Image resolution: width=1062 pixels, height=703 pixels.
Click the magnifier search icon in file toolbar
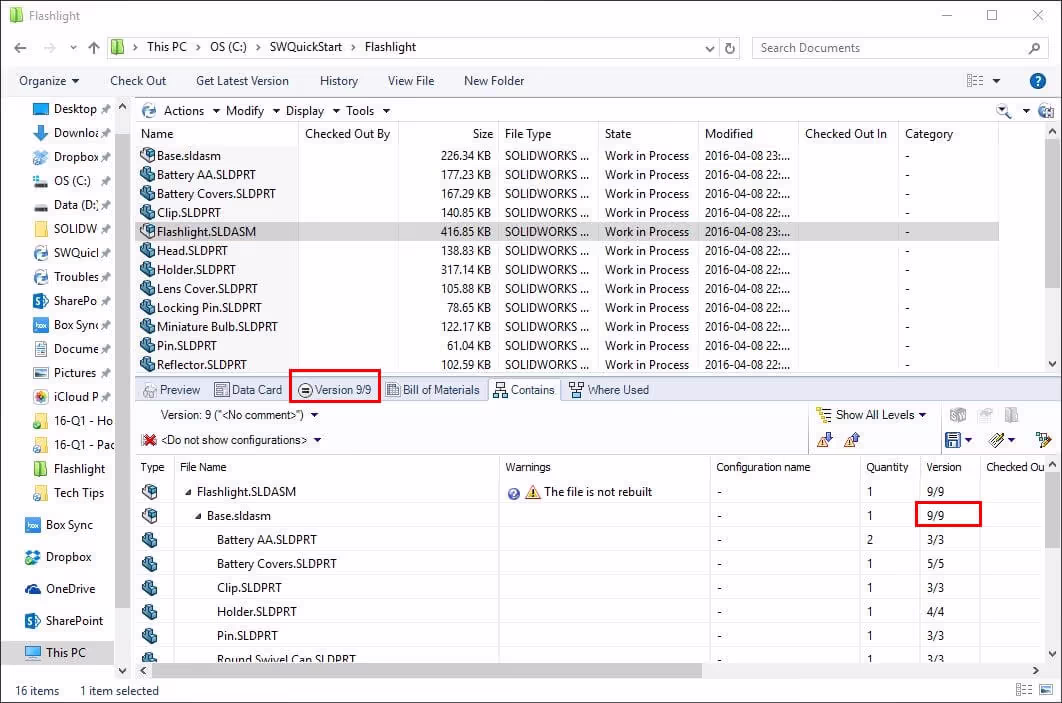click(x=1004, y=111)
